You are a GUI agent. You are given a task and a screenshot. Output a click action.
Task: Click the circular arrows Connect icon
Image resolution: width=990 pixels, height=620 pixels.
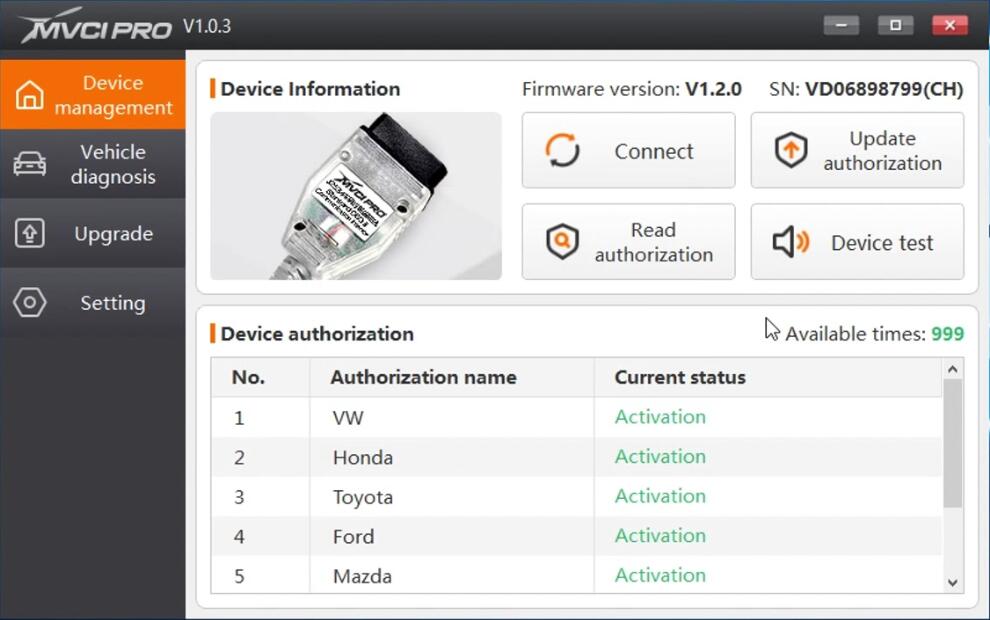(562, 150)
